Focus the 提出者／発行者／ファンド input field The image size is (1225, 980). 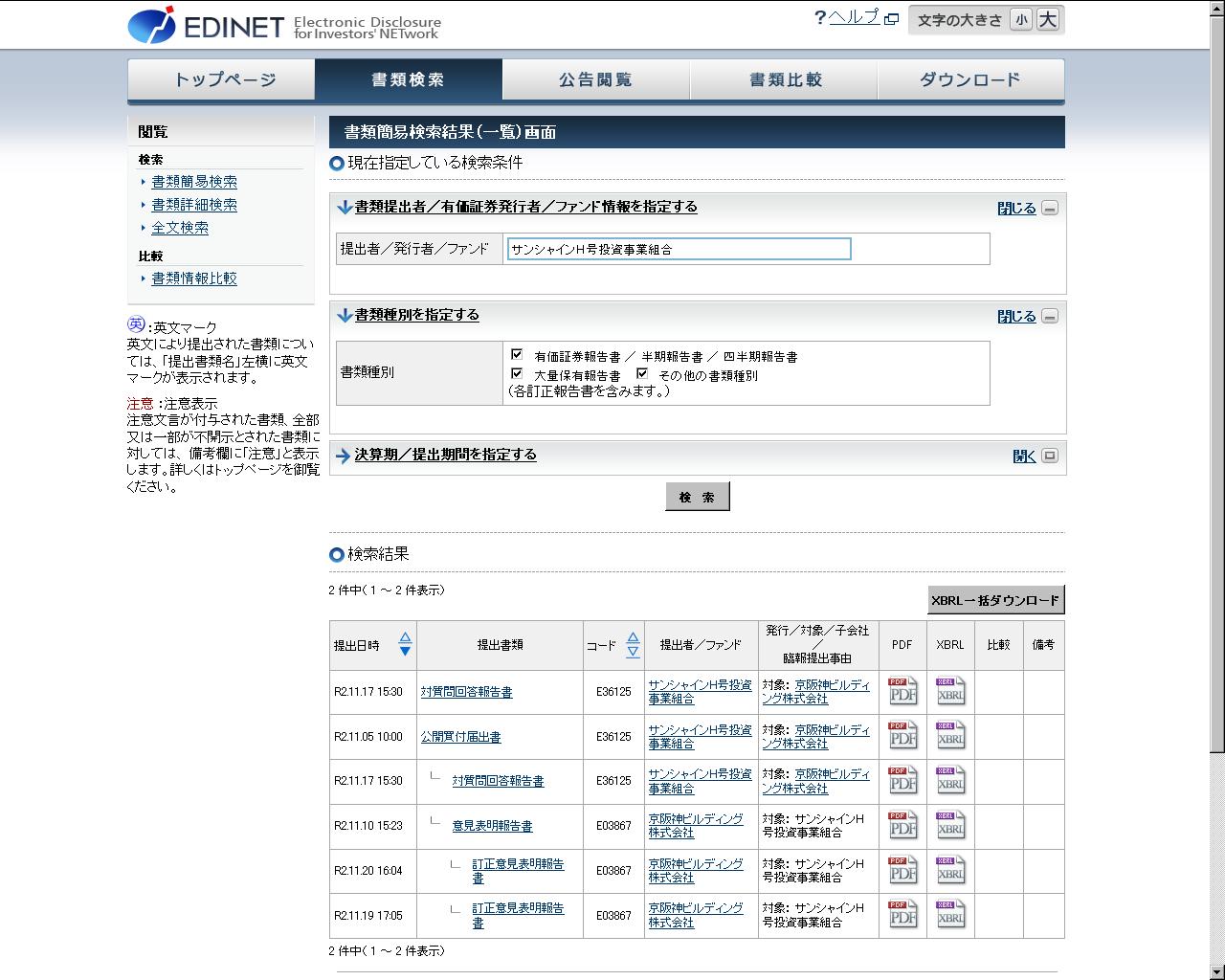click(x=679, y=249)
